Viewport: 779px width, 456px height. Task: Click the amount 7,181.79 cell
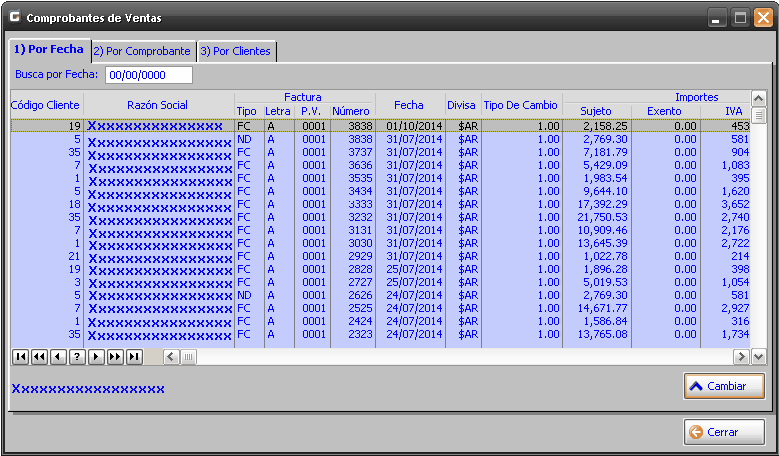pyautogui.click(x=597, y=152)
